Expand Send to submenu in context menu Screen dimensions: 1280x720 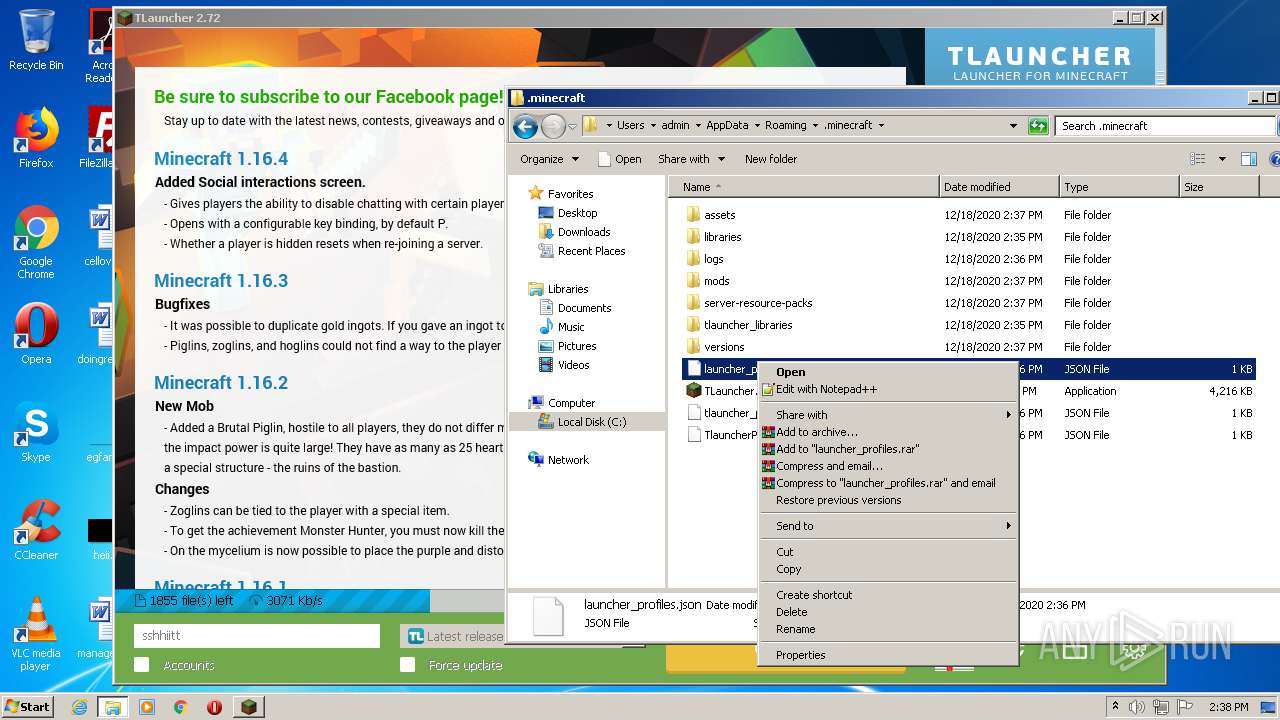click(x=889, y=526)
